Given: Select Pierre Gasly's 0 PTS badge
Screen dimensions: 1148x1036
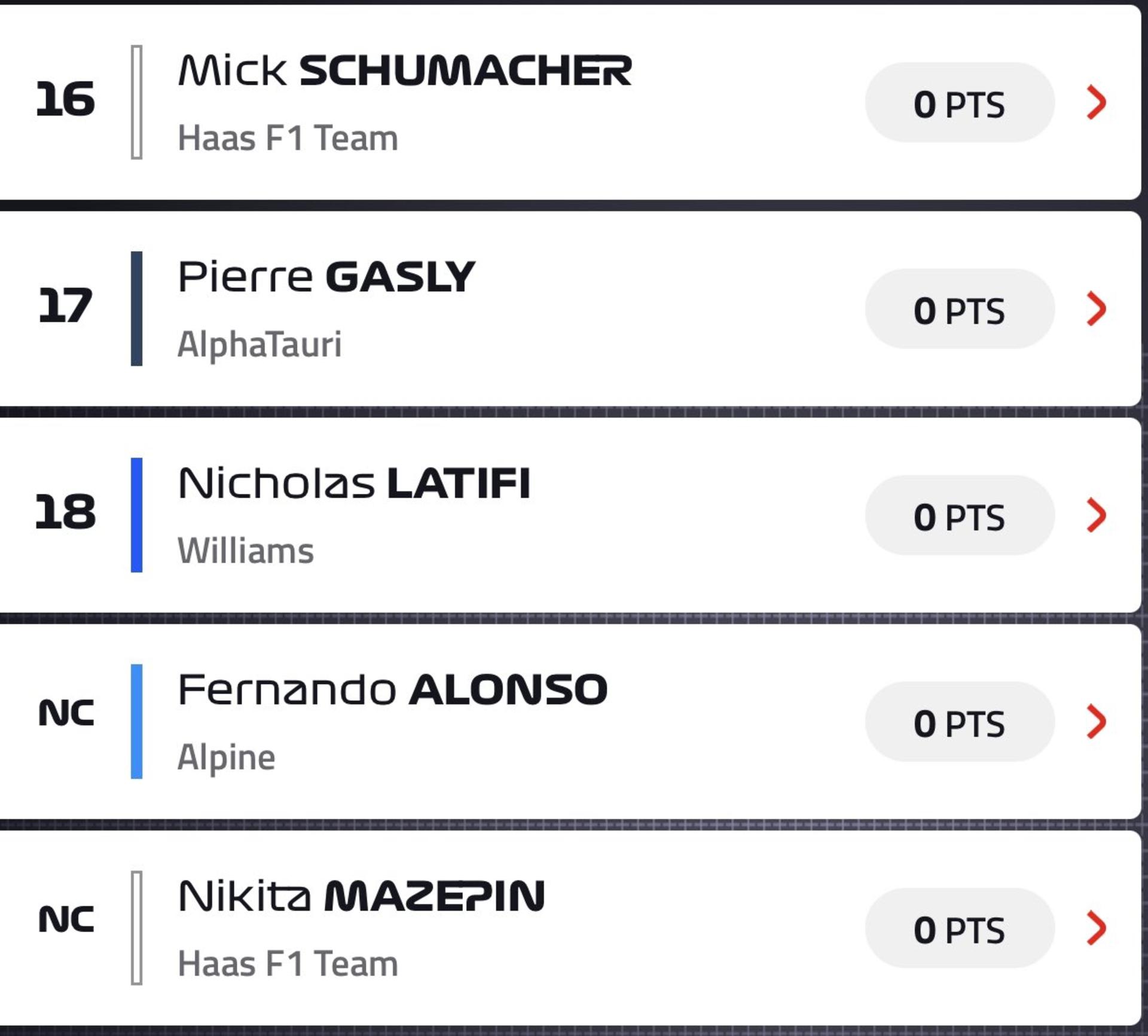Looking at the screenshot, I should [960, 309].
